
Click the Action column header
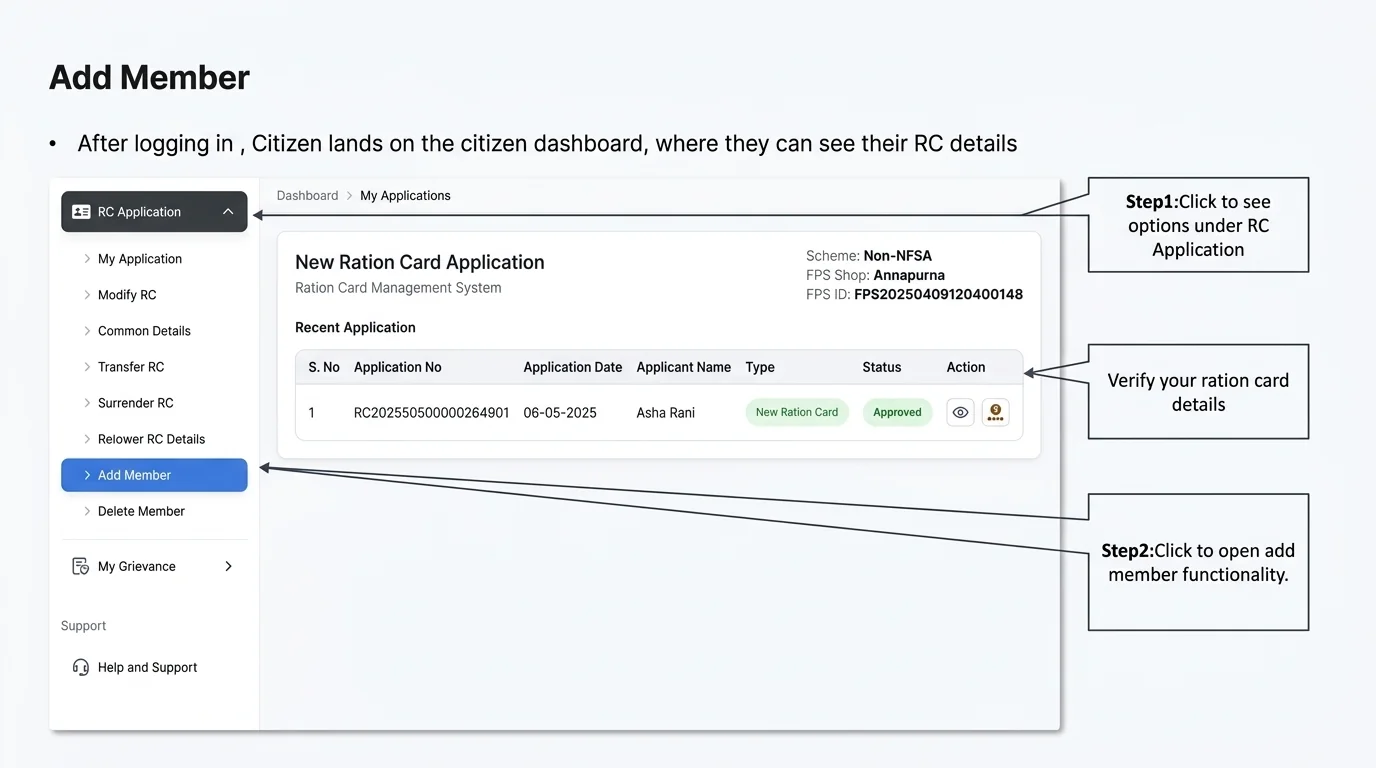click(966, 367)
